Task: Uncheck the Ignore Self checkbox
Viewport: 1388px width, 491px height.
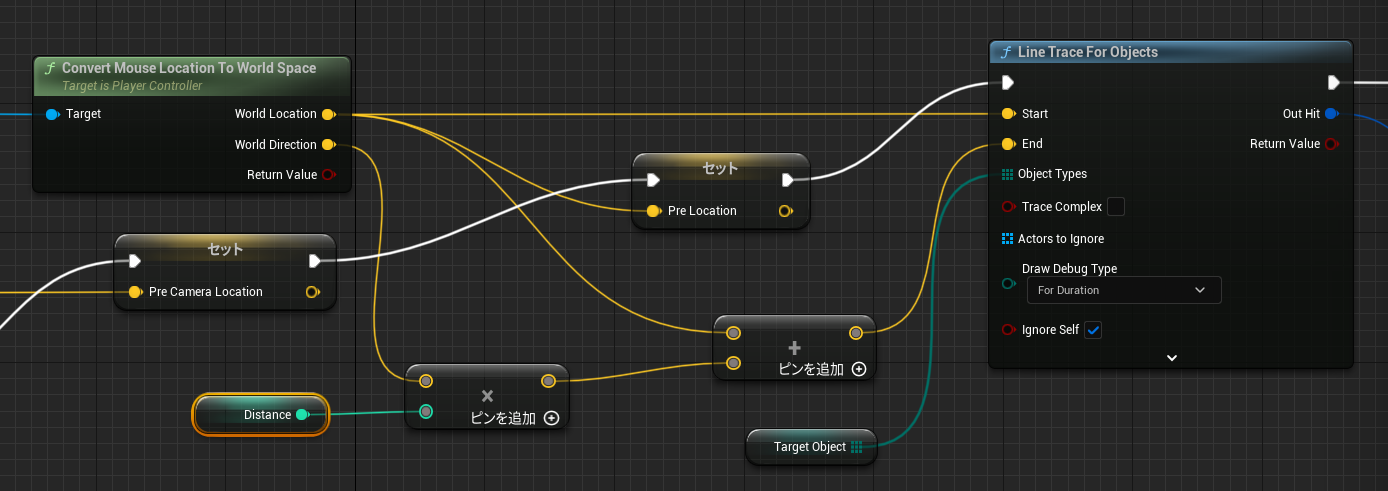Action: click(1093, 330)
